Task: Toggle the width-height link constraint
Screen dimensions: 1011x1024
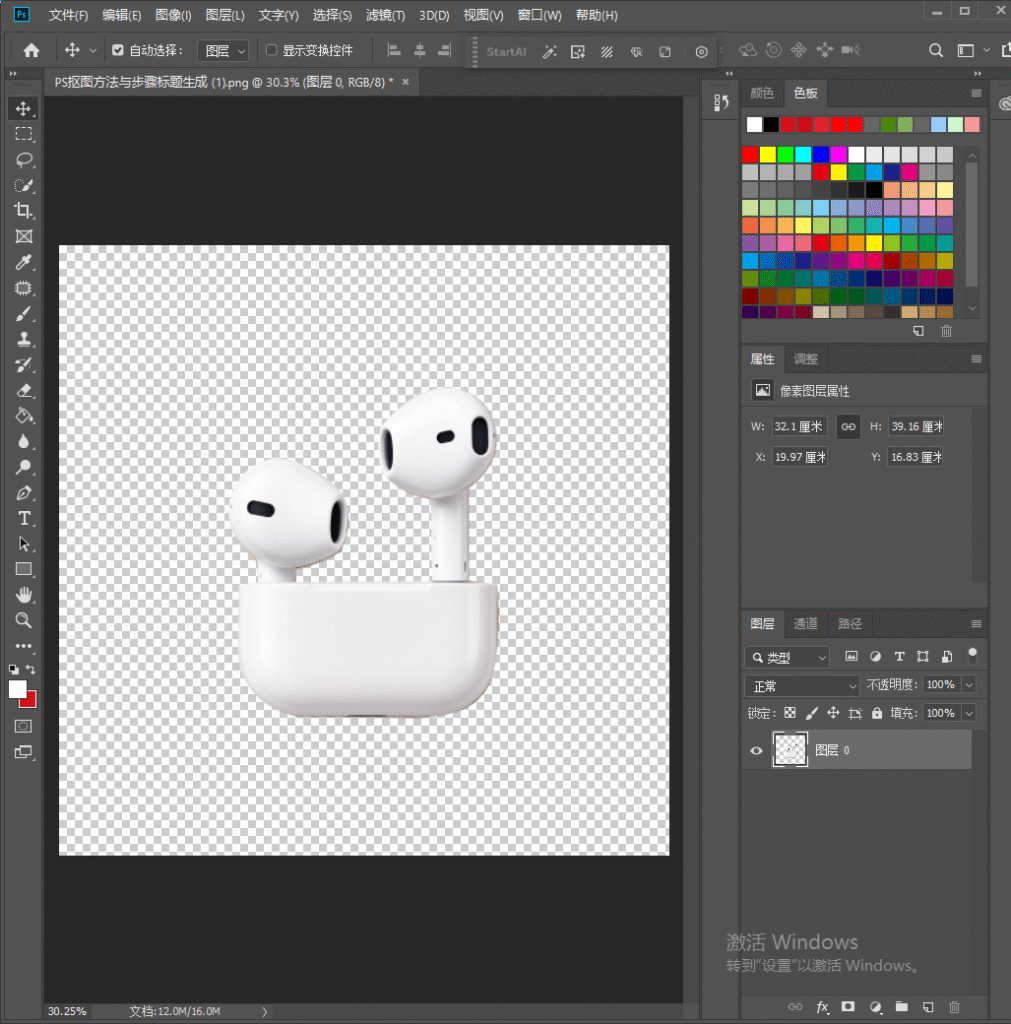Action: pos(848,426)
